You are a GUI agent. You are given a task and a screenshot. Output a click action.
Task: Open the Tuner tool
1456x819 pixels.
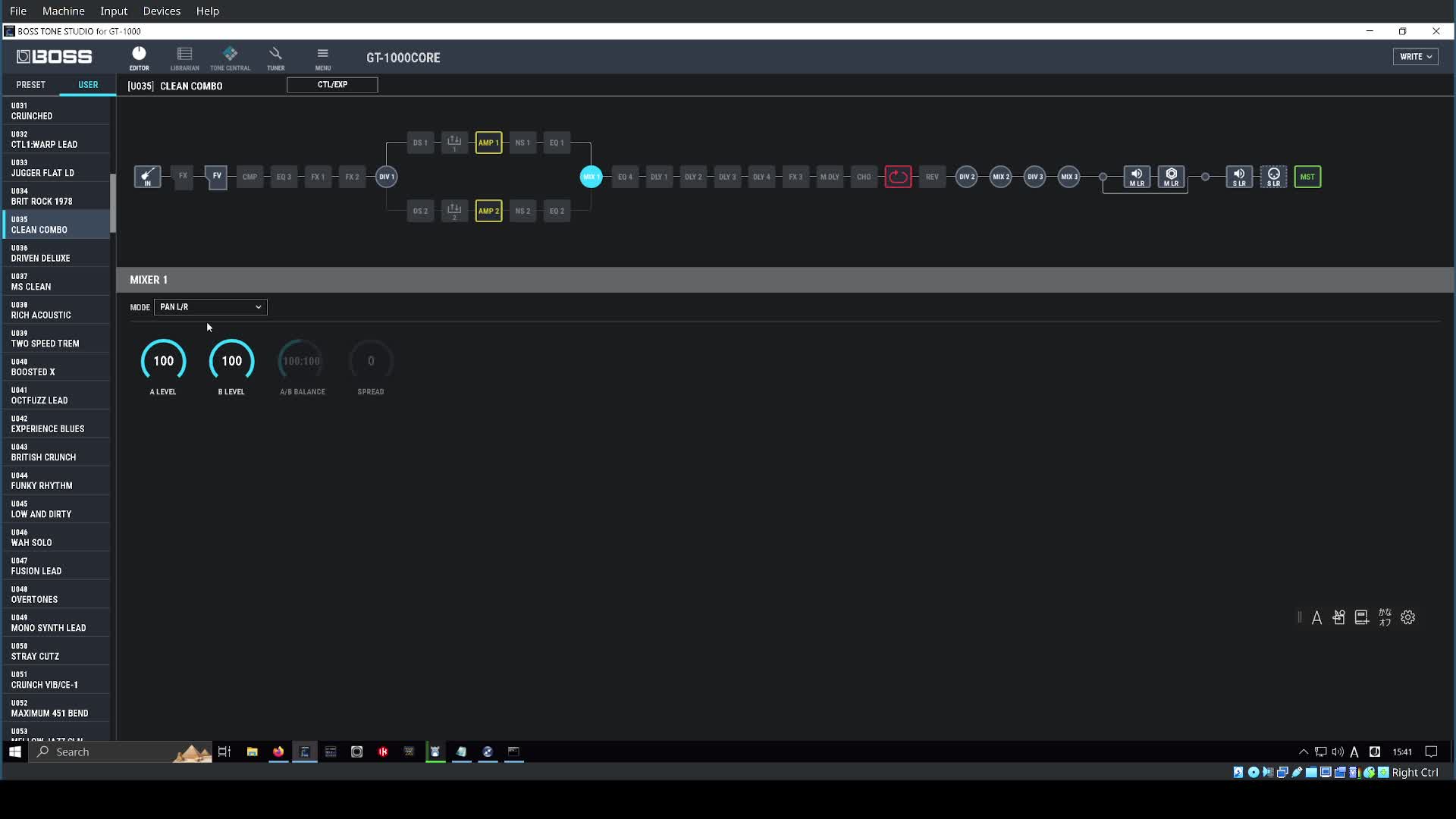click(x=275, y=58)
